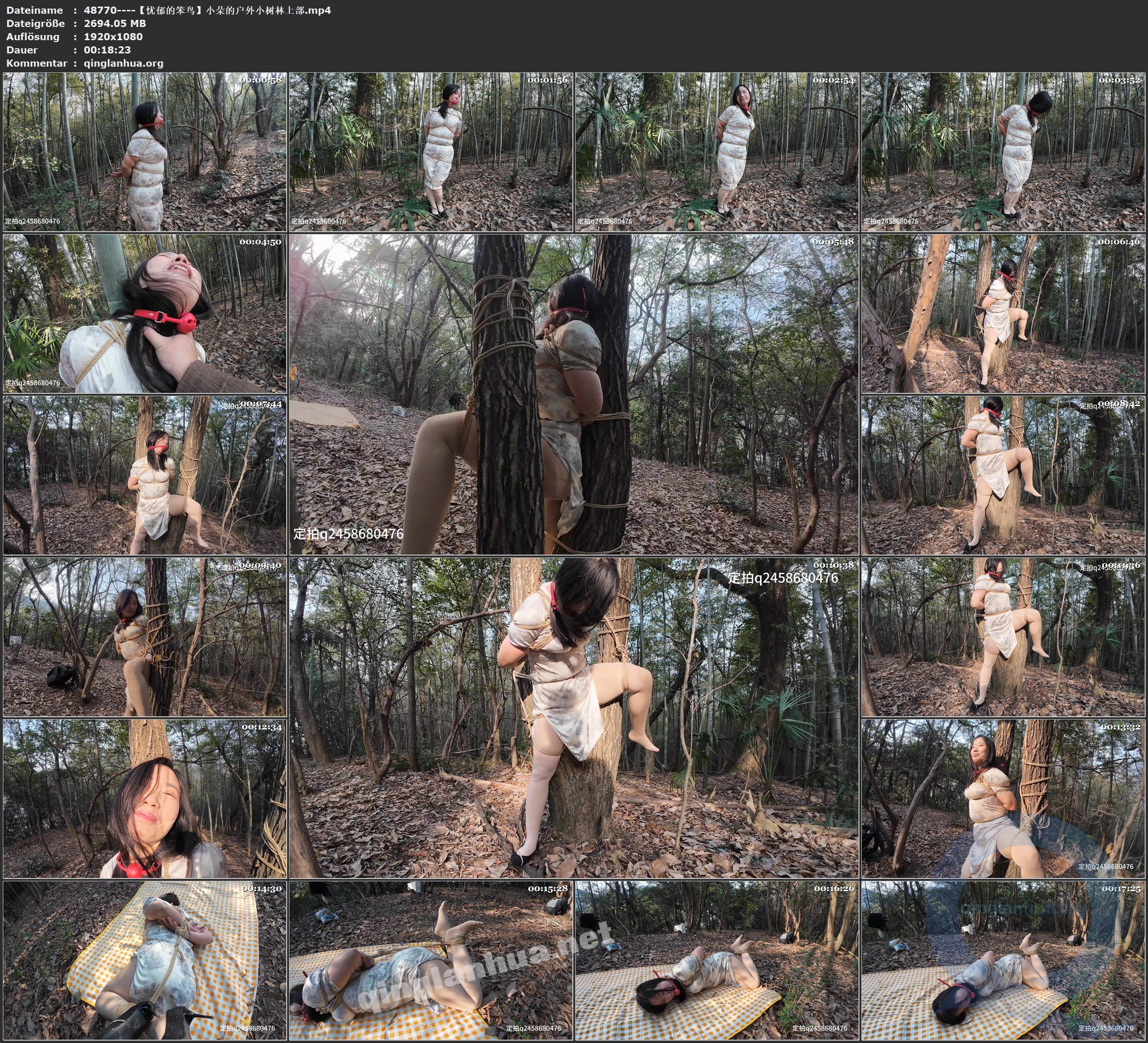Viewport: 1148px width, 1043px height.
Task: Select the 00:04:50 thumbnail
Action: (145, 313)
